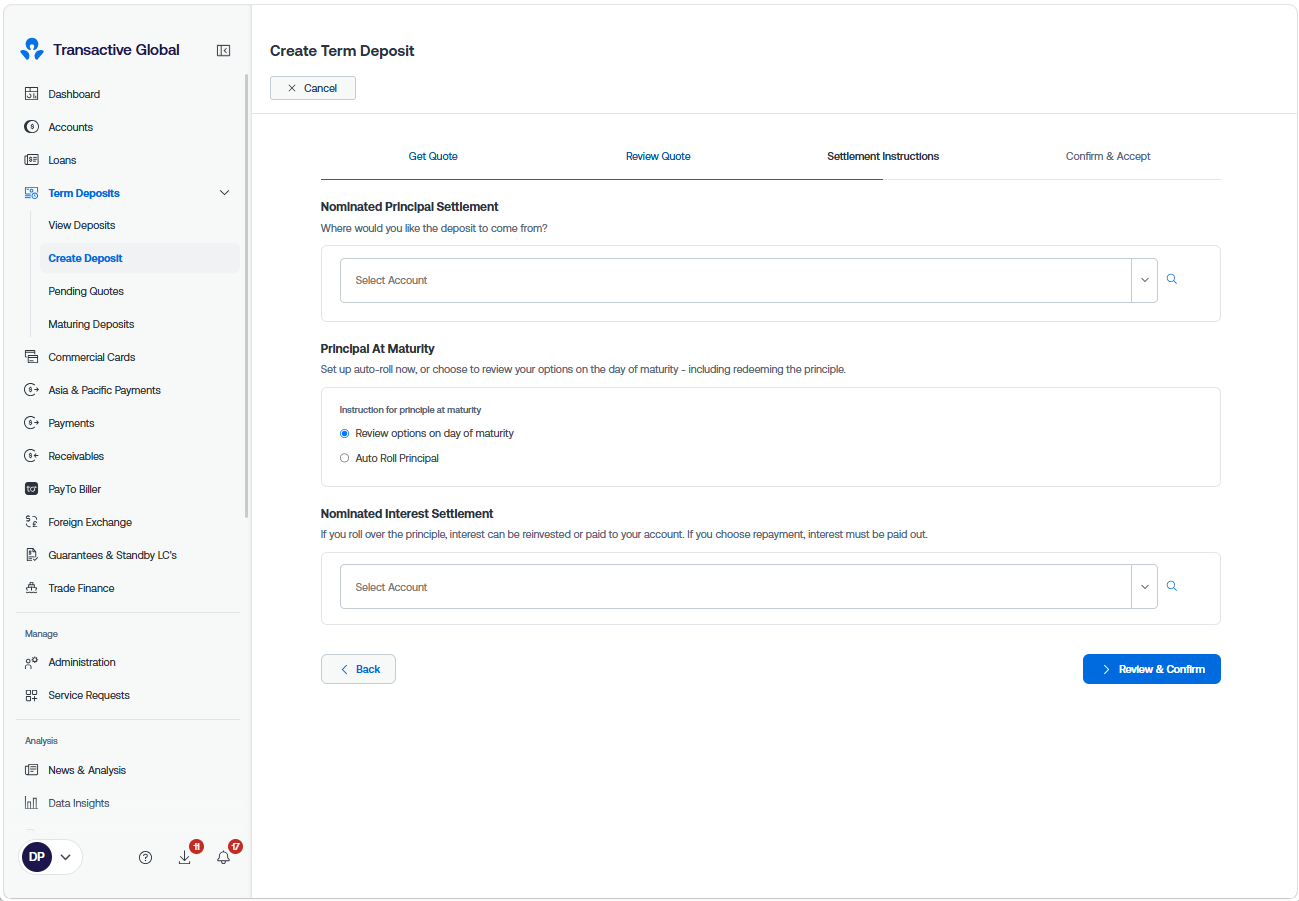Click the Review & Confirm button
This screenshot has width=1299, height=901.
click(1152, 669)
